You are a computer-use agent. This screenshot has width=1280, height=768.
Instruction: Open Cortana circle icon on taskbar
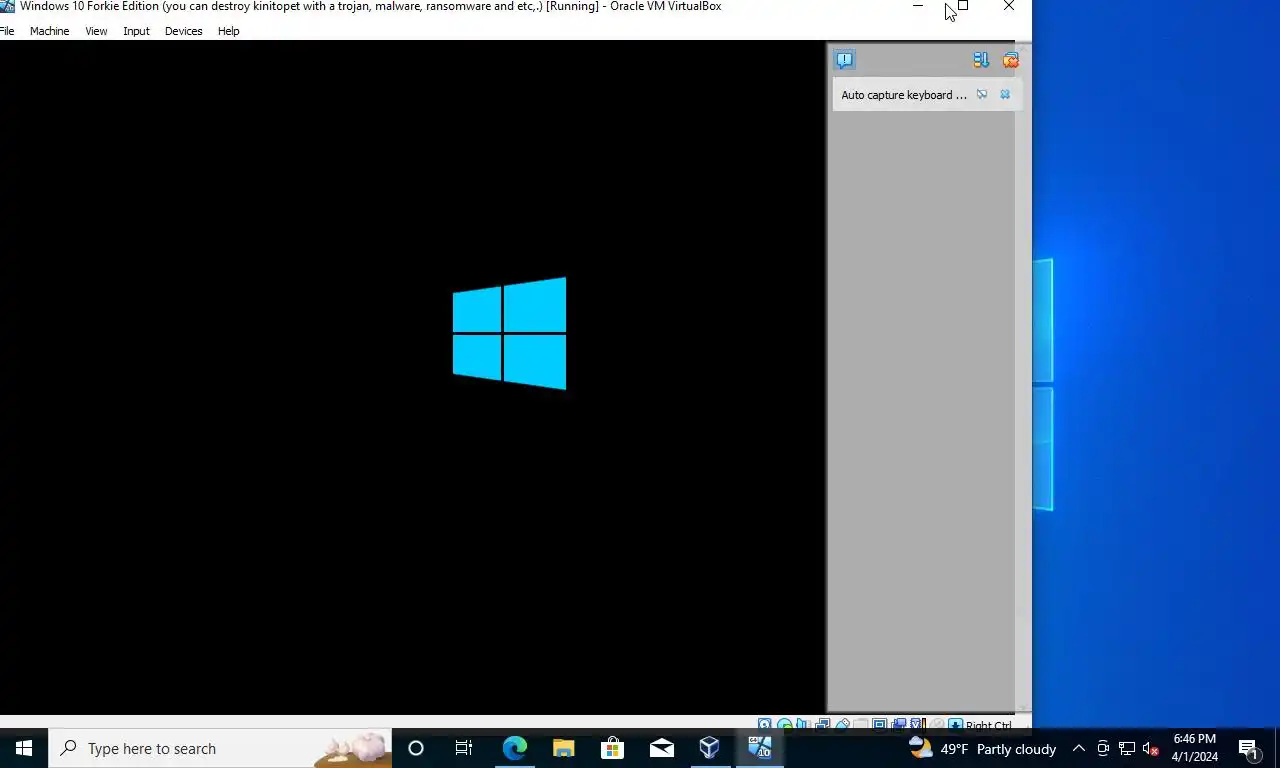[x=416, y=748]
